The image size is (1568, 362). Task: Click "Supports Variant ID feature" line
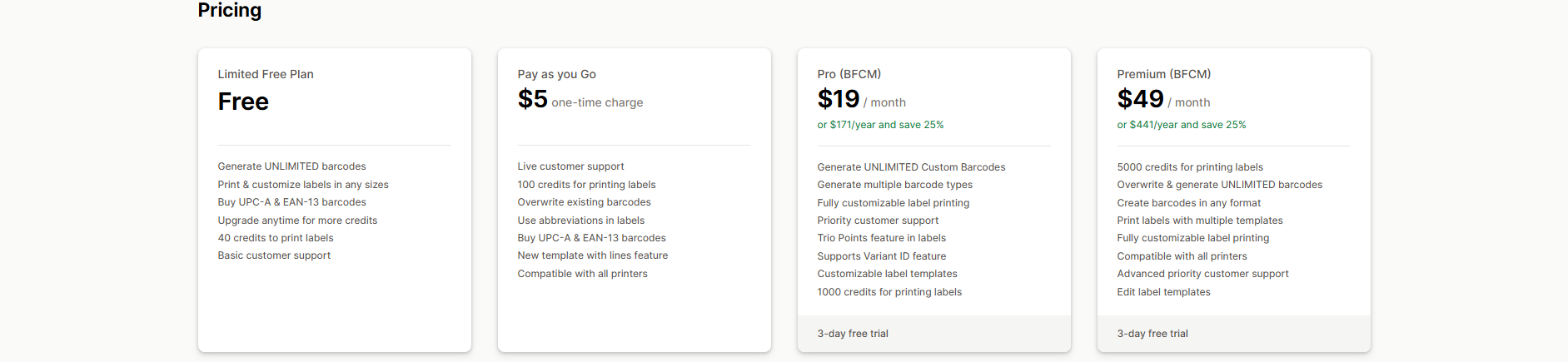pos(881,256)
